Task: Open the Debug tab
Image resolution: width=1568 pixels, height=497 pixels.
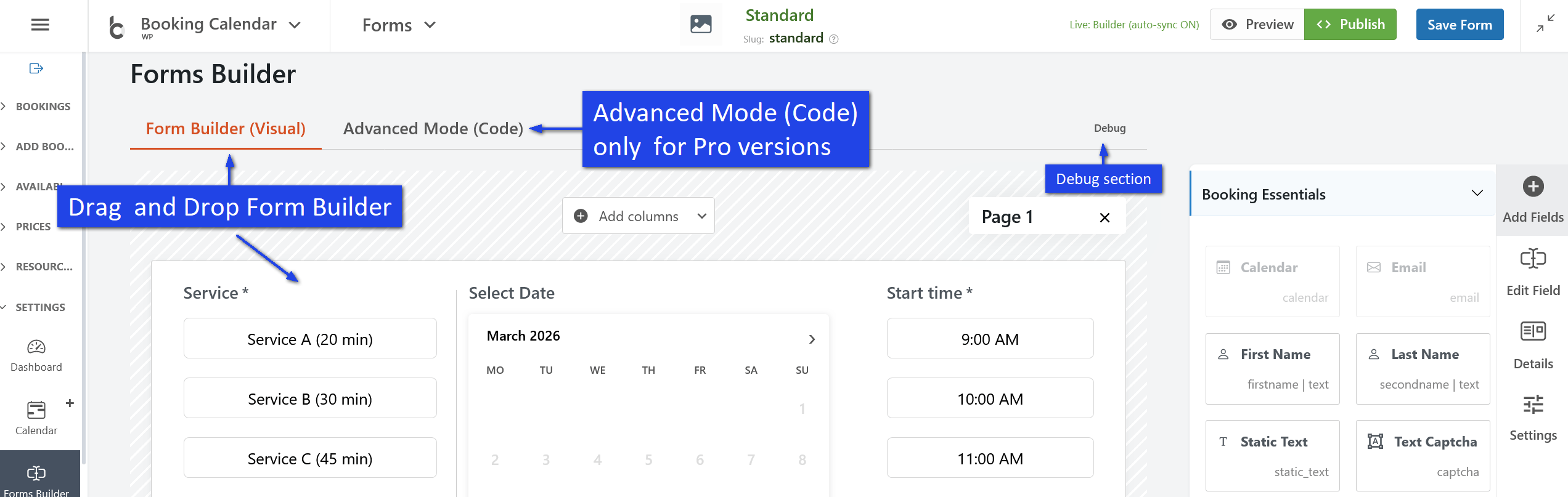Action: (x=1109, y=128)
